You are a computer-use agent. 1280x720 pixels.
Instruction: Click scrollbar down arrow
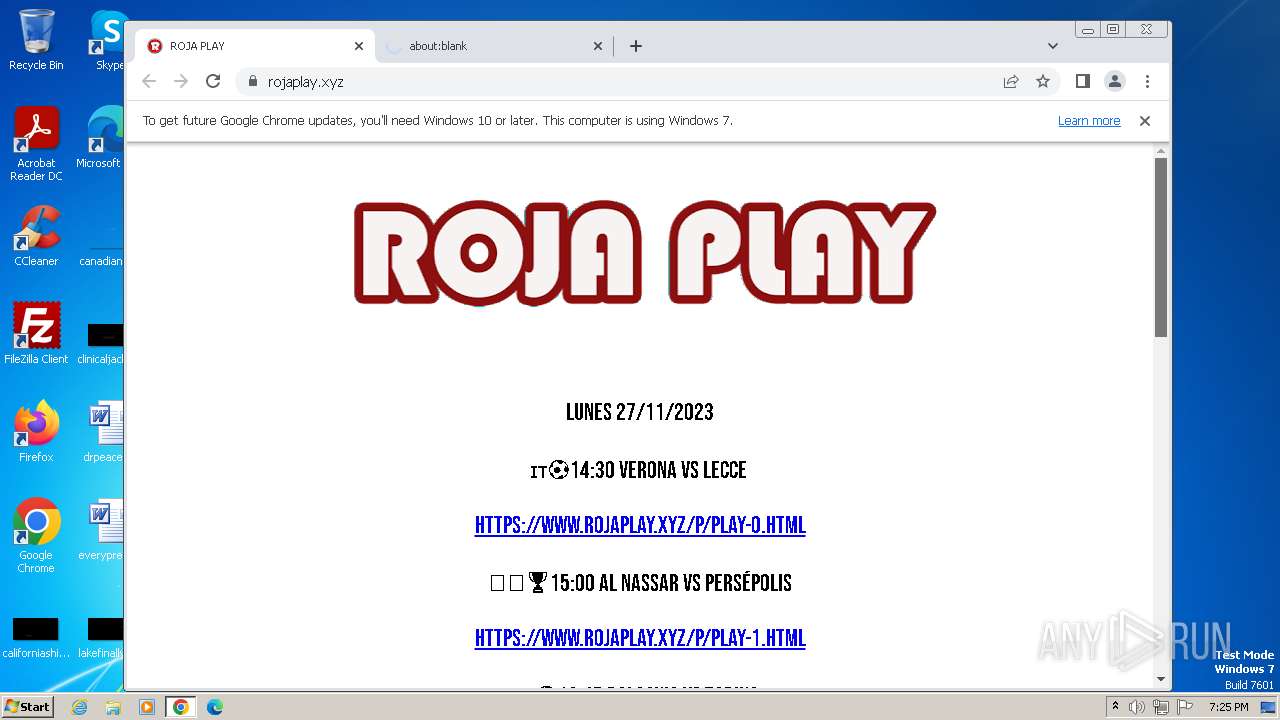pyautogui.click(x=1161, y=679)
